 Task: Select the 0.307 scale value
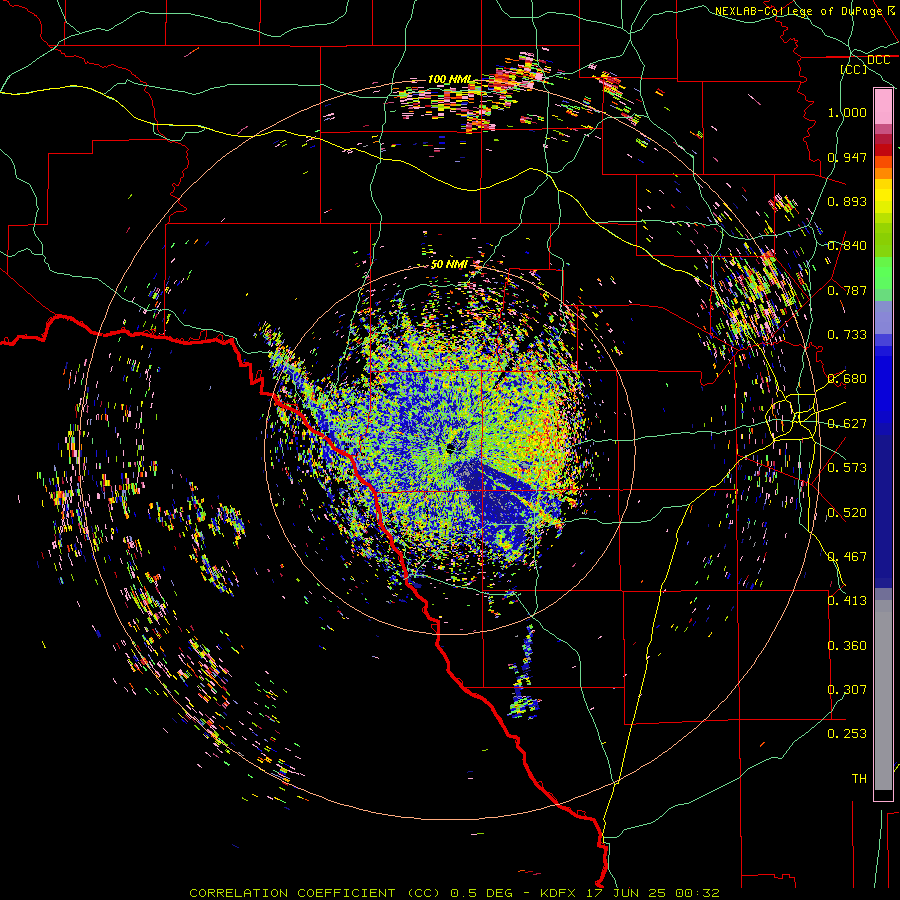(x=847, y=690)
